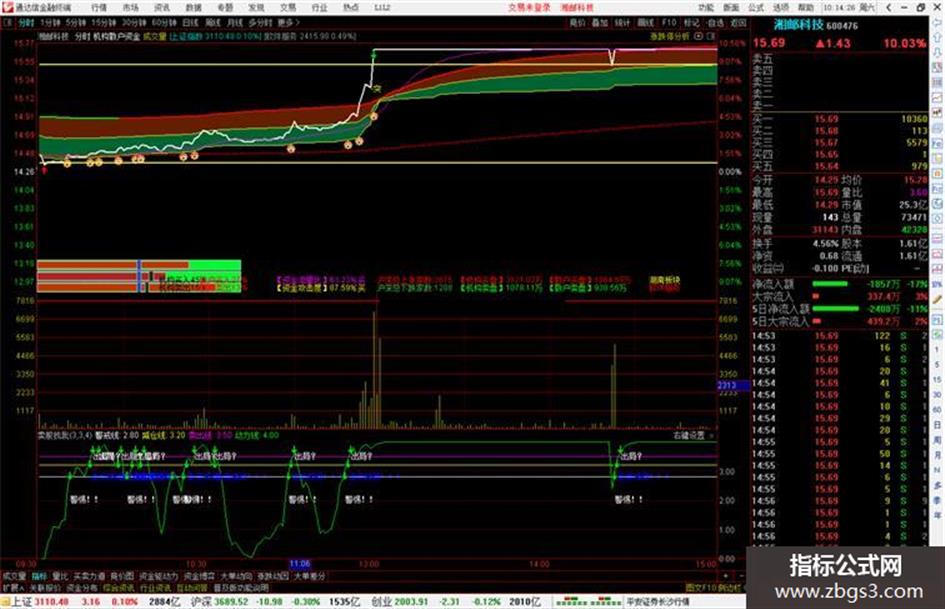Click the 买一 bid price 15.69
The height and width of the screenshot is (609, 945).
[826, 119]
